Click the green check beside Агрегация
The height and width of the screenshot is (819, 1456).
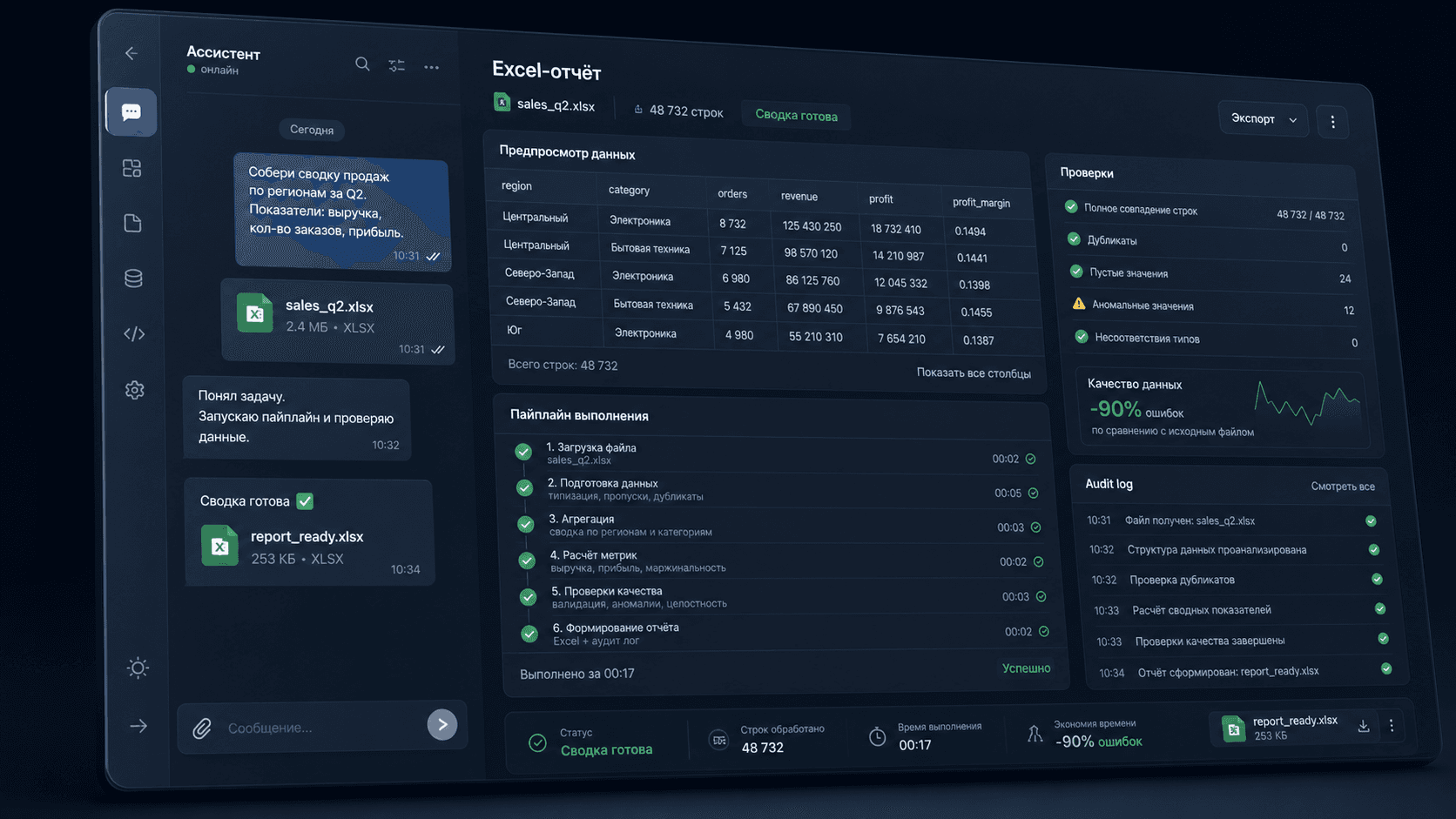pyautogui.click(x=526, y=524)
